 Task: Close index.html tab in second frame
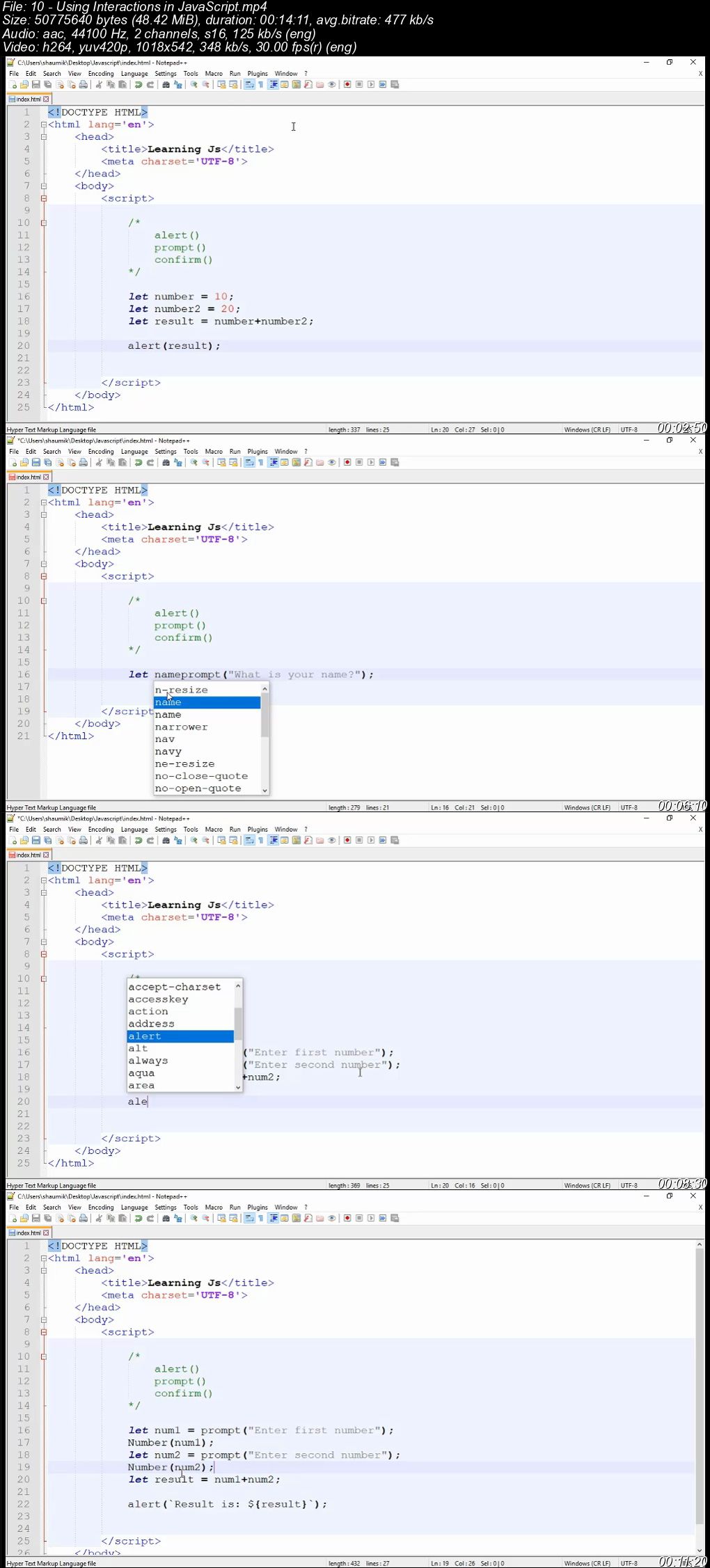(x=47, y=477)
